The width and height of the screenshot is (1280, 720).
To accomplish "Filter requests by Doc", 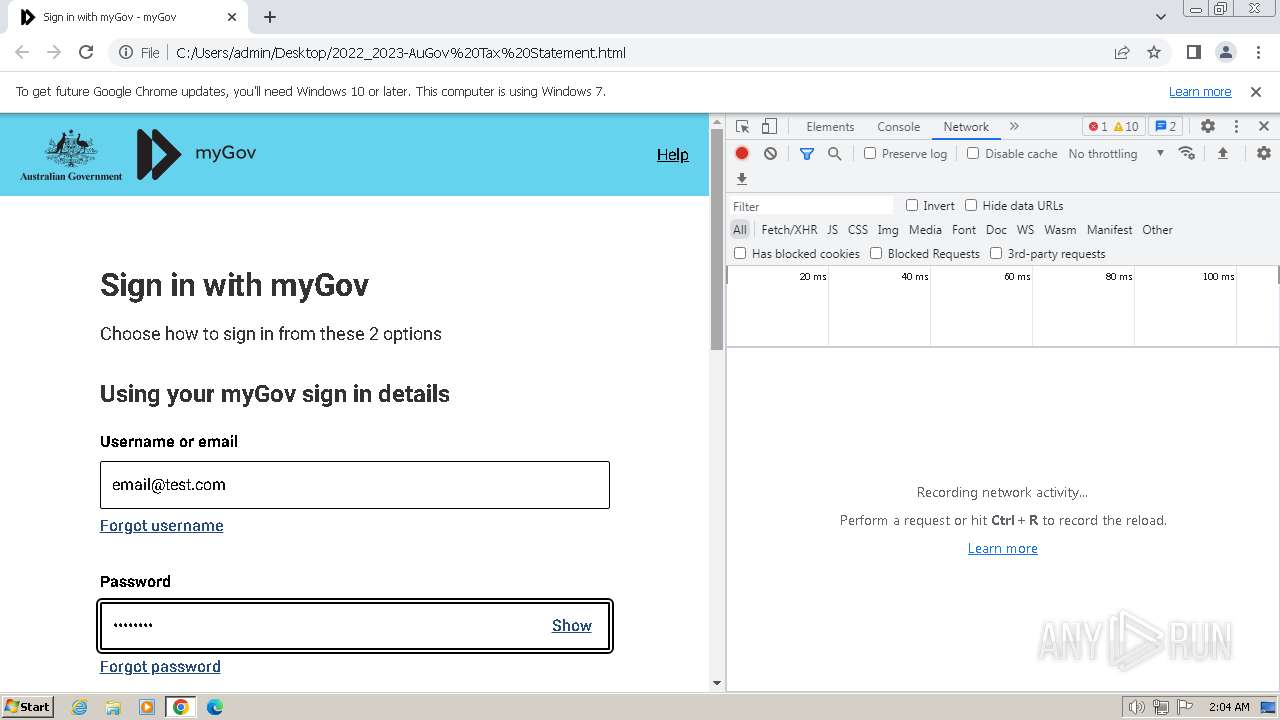I will pyautogui.click(x=996, y=229).
